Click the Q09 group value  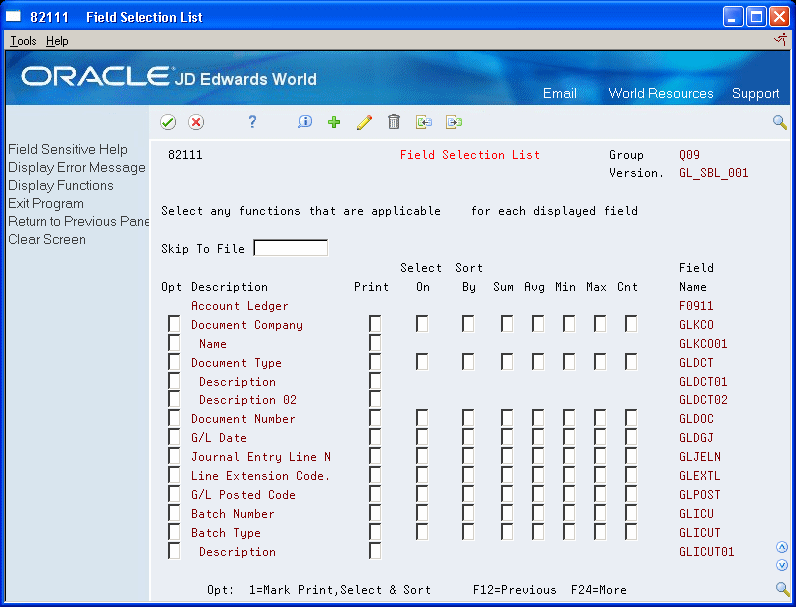click(689, 155)
